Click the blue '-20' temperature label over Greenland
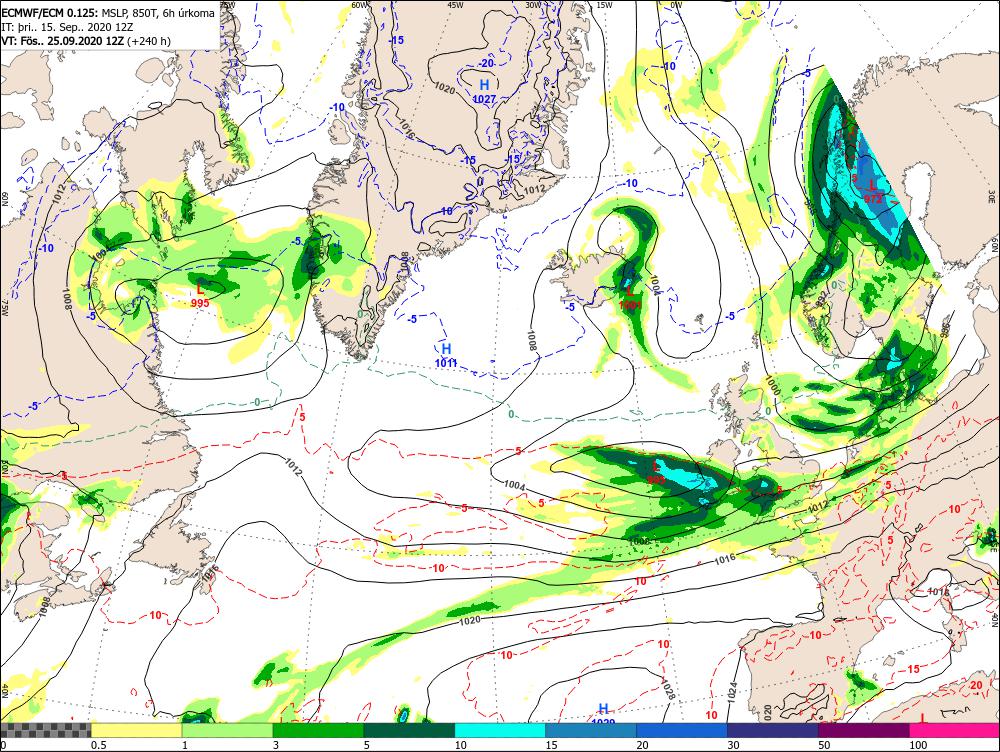Screen dimensions: 1000x752 click(x=486, y=63)
